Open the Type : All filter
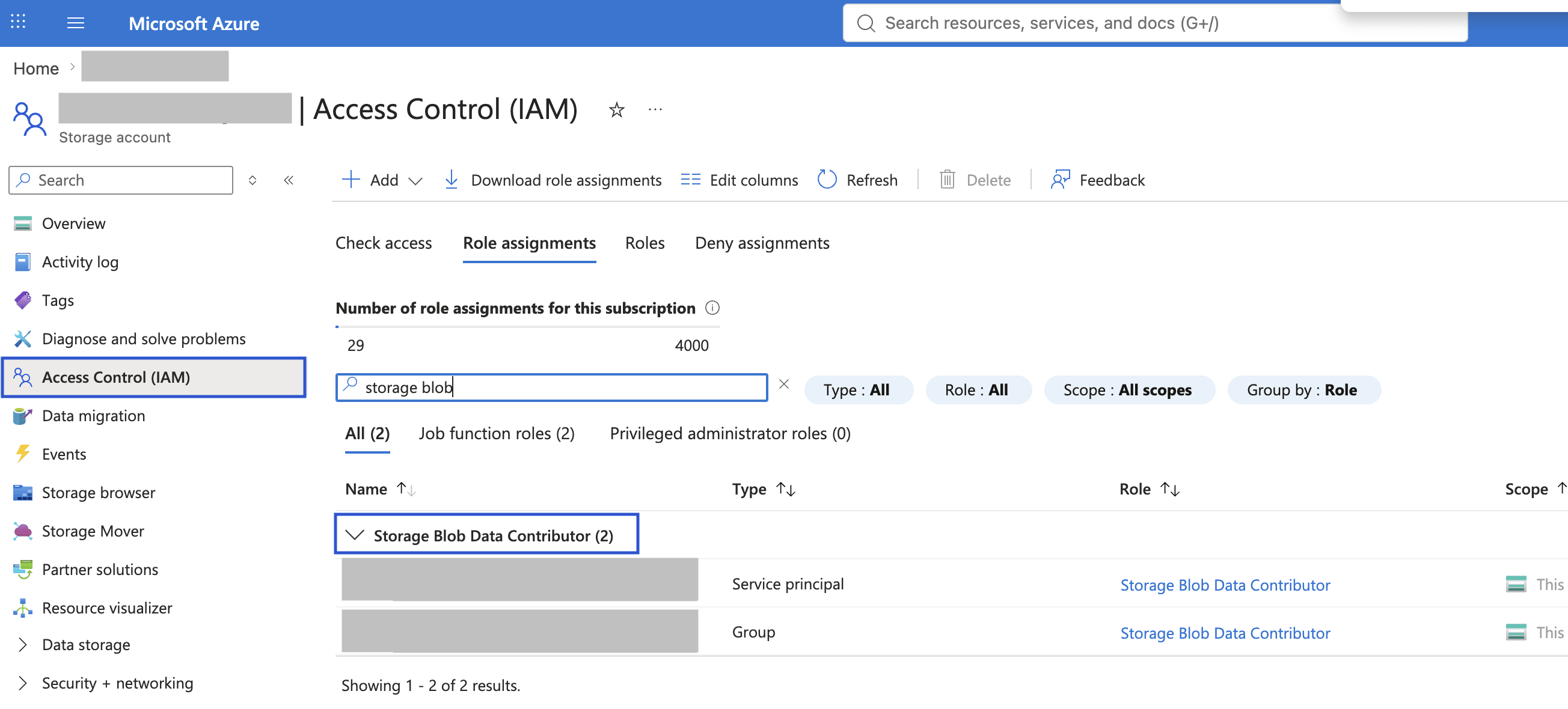Screen dimensions: 1568x709 [858, 390]
